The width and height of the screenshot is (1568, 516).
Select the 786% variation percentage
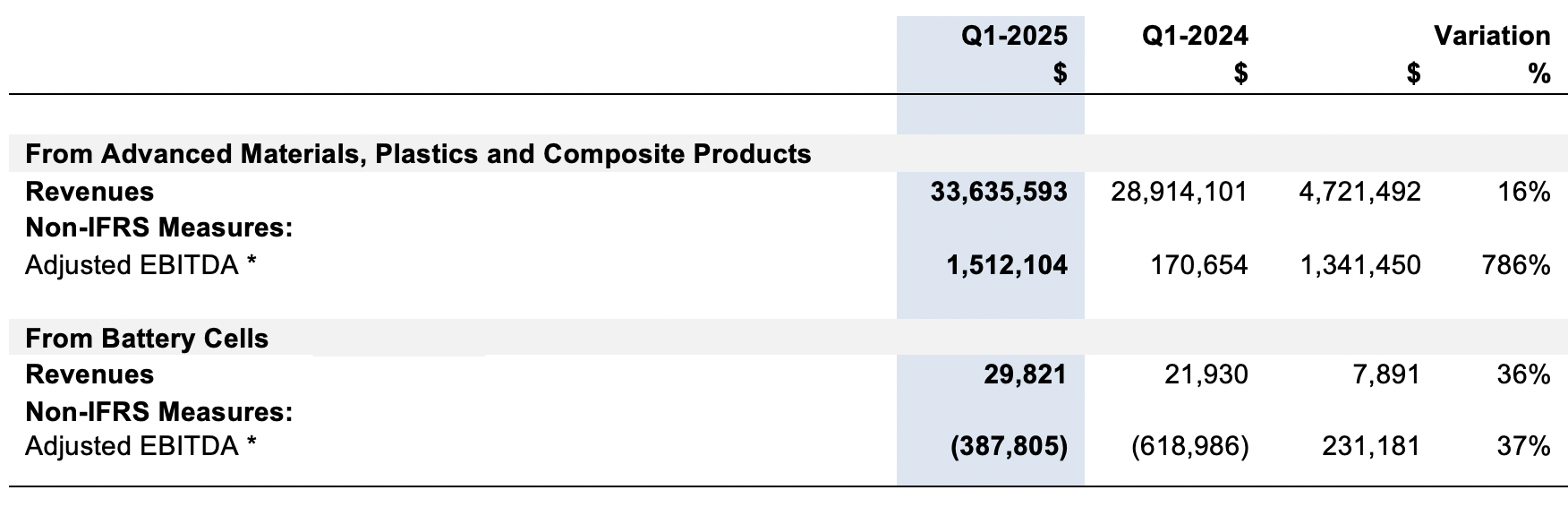click(1516, 265)
